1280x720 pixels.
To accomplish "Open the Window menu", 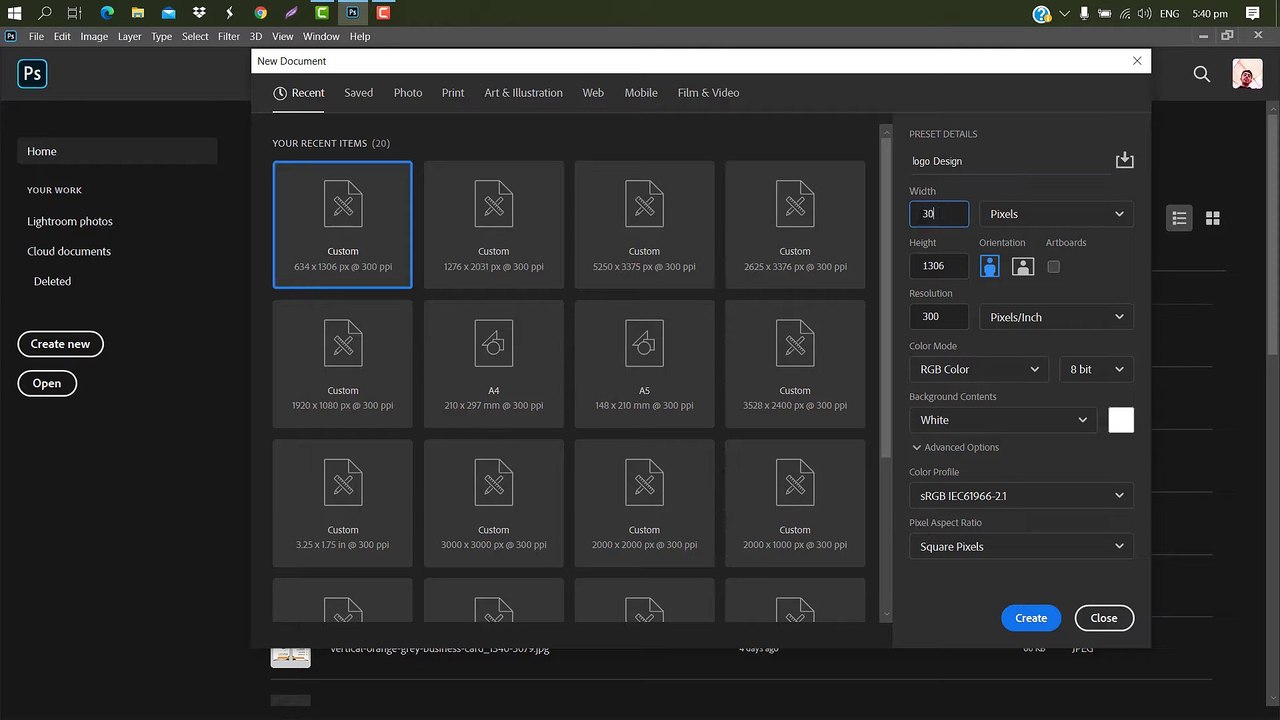I will pos(321,36).
